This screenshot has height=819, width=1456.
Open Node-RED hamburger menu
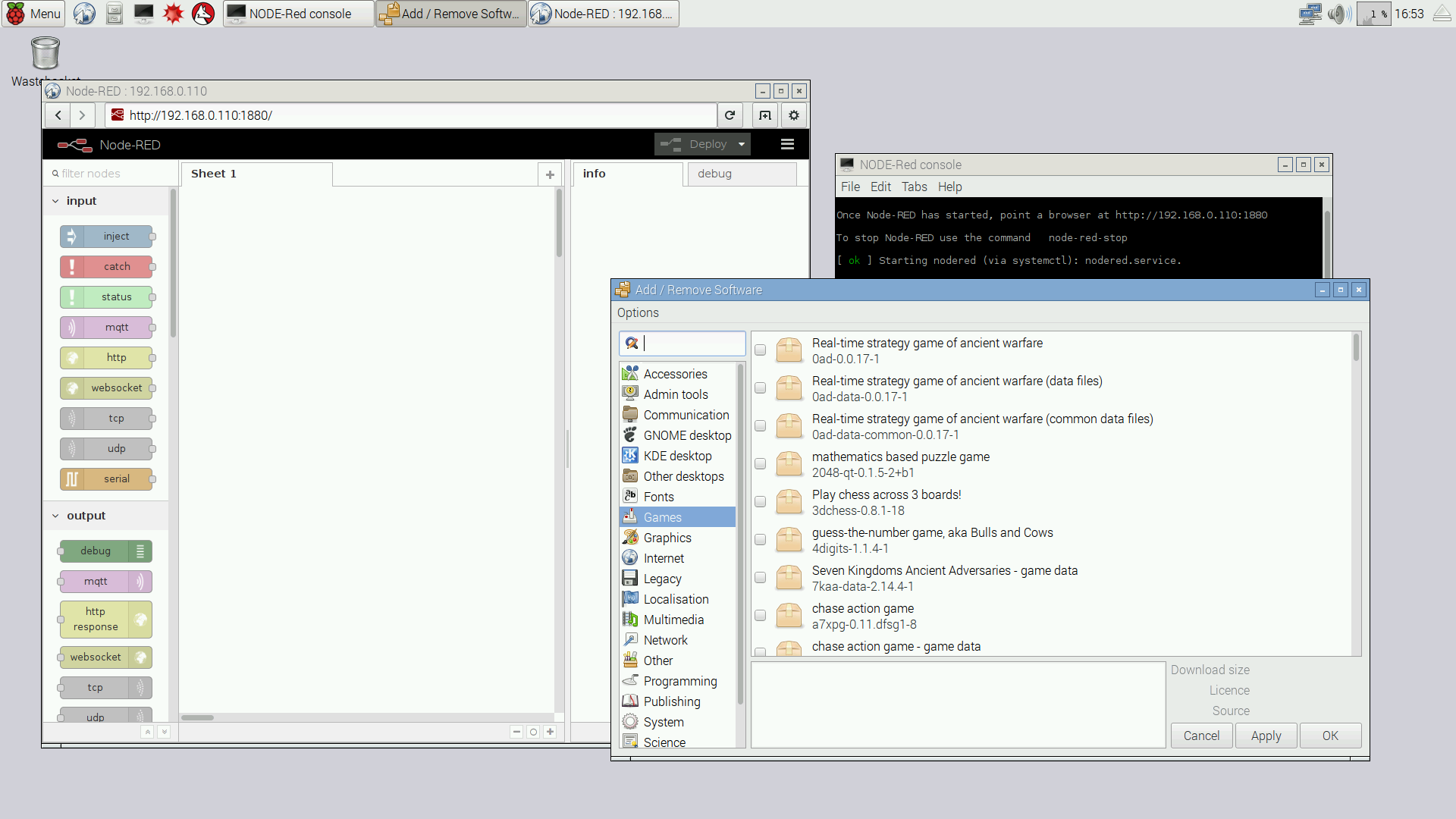coord(787,144)
